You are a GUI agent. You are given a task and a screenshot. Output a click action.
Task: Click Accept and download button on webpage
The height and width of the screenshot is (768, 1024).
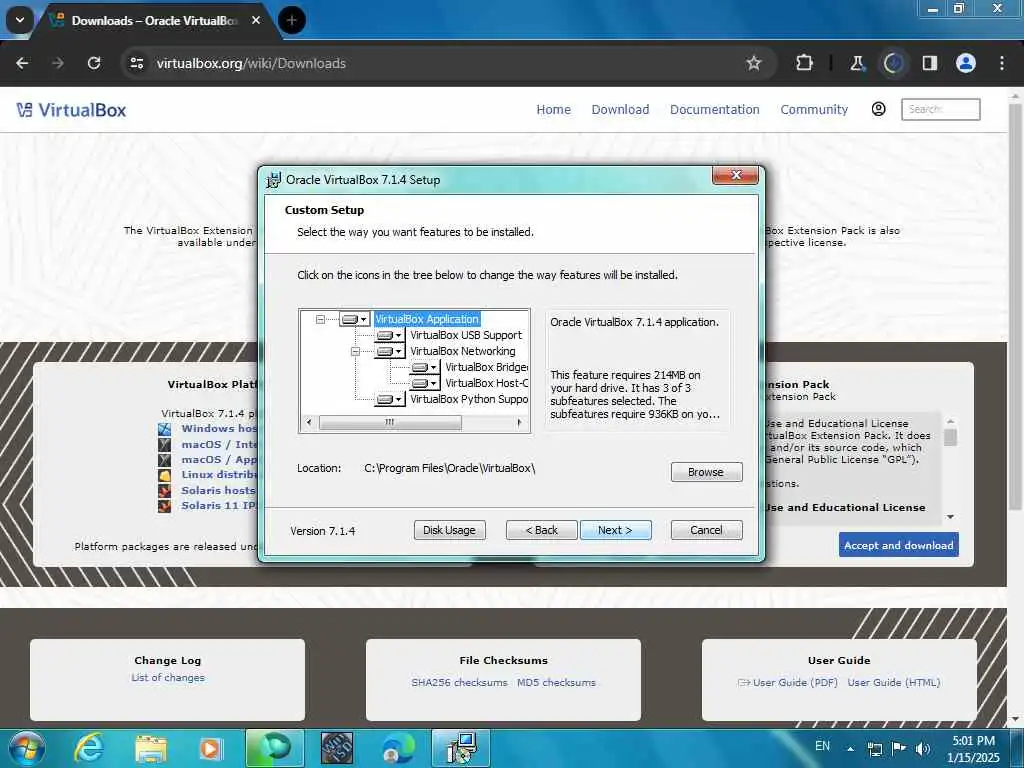click(x=899, y=545)
